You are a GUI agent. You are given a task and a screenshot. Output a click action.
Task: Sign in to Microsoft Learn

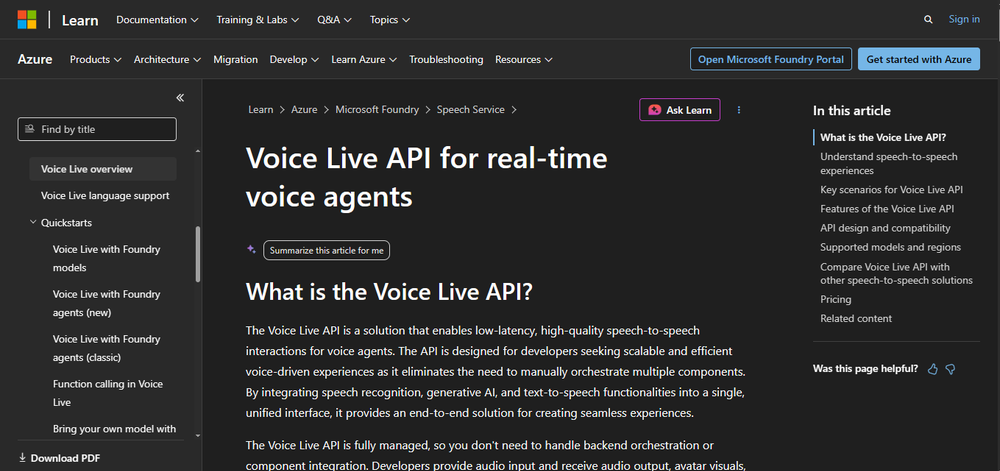pos(964,19)
